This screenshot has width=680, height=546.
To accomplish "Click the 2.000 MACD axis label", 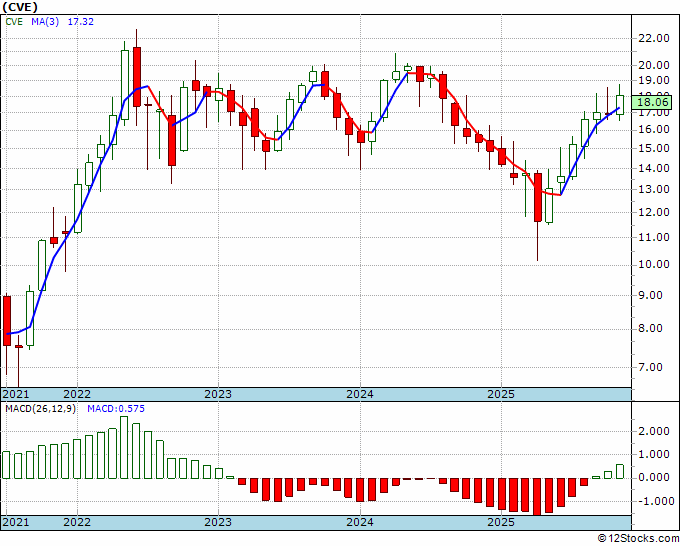I will coord(654,432).
